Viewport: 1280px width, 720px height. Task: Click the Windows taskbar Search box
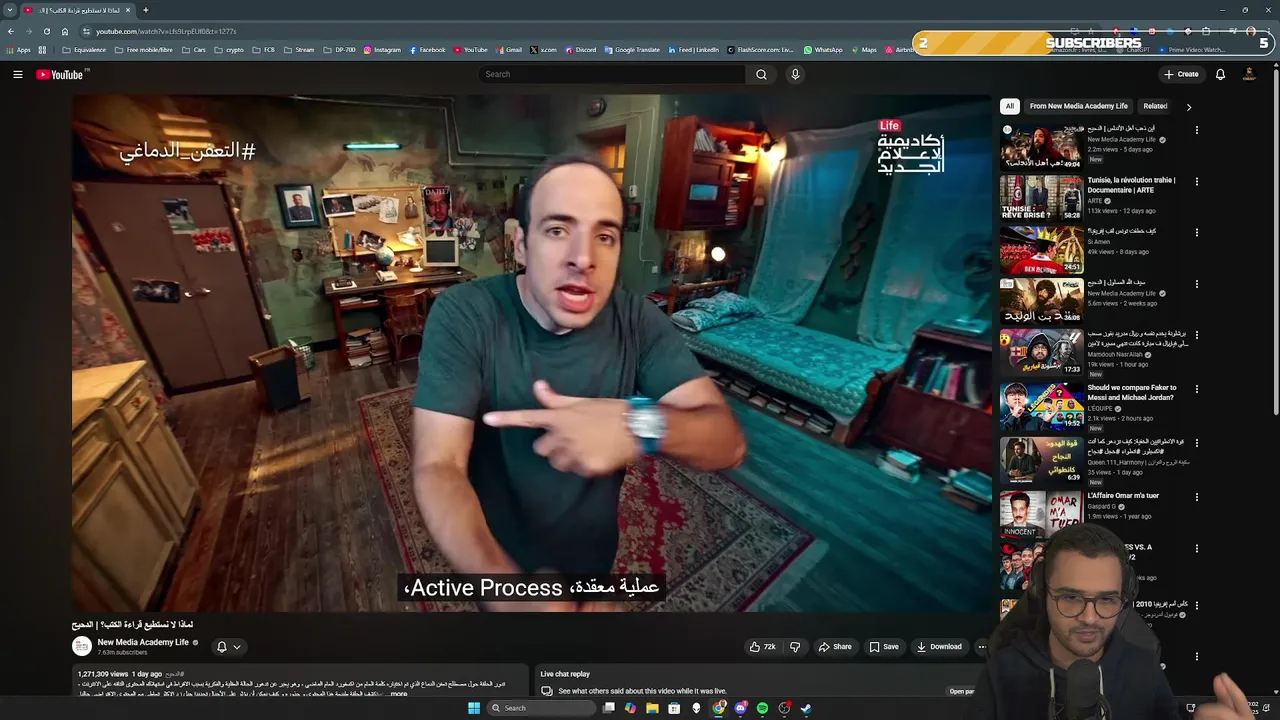[x=539, y=708]
